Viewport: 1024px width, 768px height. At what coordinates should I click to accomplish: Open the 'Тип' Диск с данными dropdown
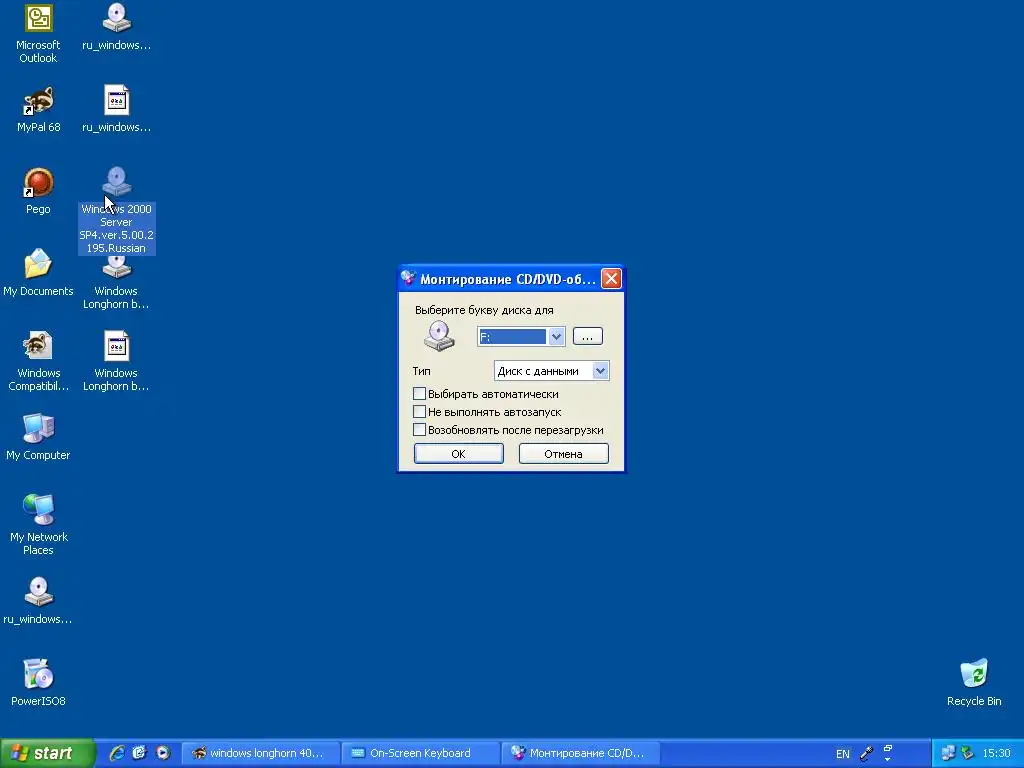click(x=600, y=371)
